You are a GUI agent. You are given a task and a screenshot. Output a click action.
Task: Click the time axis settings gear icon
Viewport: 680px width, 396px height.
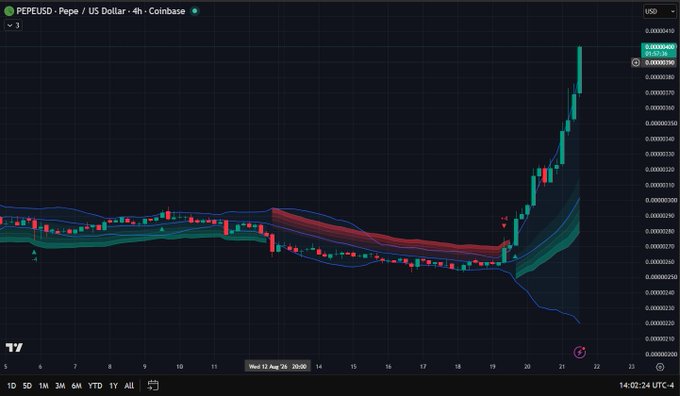click(x=660, y=367)
